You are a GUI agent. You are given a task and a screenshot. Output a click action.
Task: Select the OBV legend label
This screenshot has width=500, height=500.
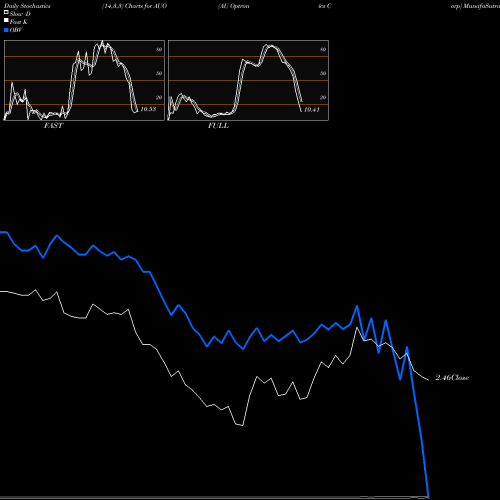(x=16, y=30)
